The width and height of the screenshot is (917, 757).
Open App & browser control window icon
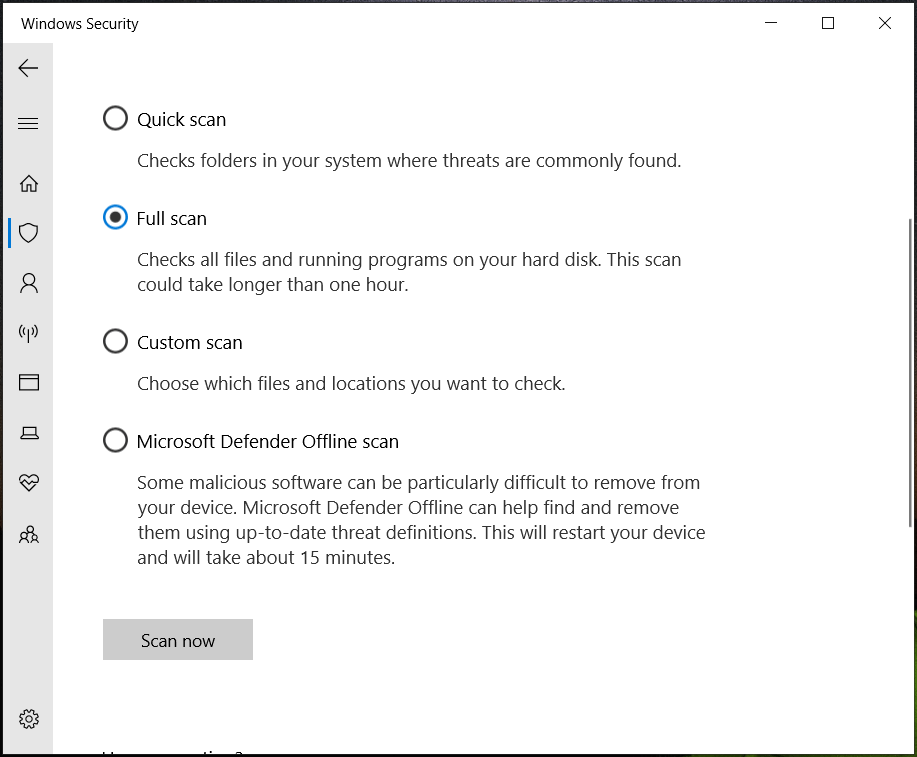click(x=29, y=383)
